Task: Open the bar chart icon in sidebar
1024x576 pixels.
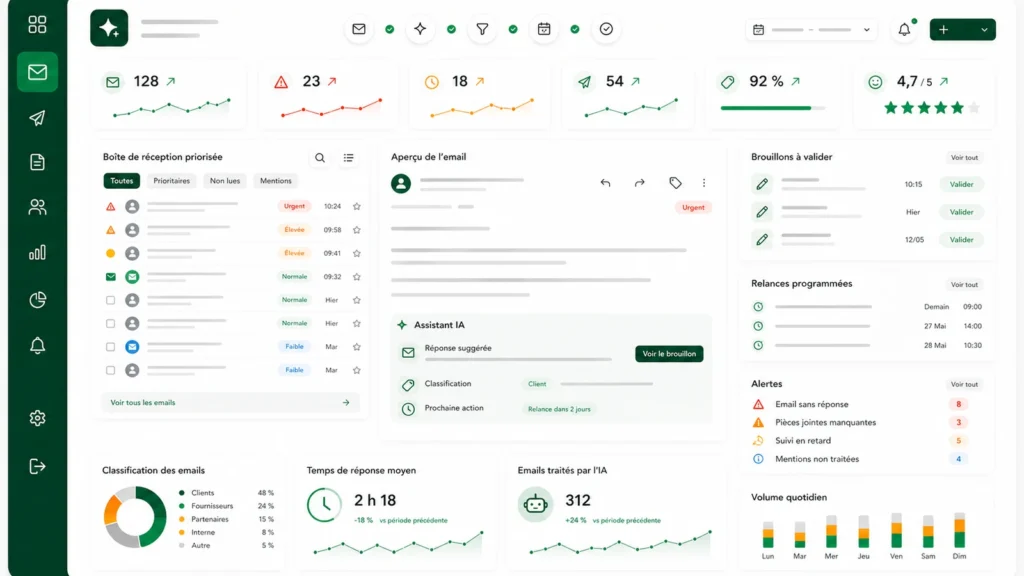Action: (x=37, y=253)
